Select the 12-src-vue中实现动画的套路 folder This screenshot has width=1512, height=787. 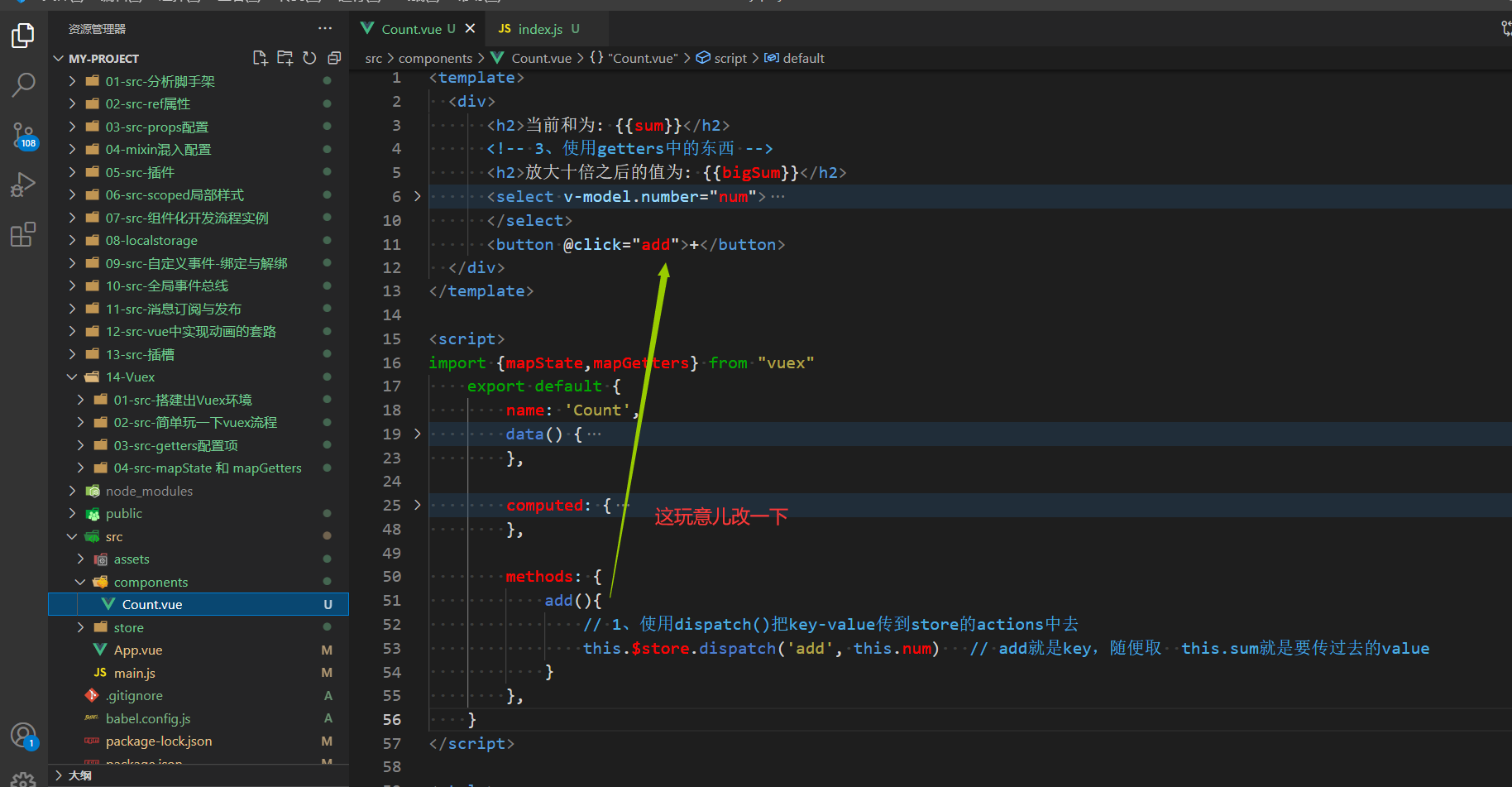click(199, 331)
